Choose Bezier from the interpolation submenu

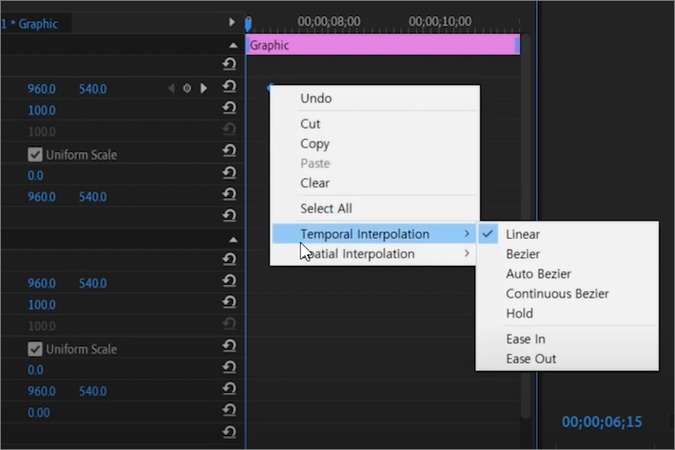tap(523, 254)
